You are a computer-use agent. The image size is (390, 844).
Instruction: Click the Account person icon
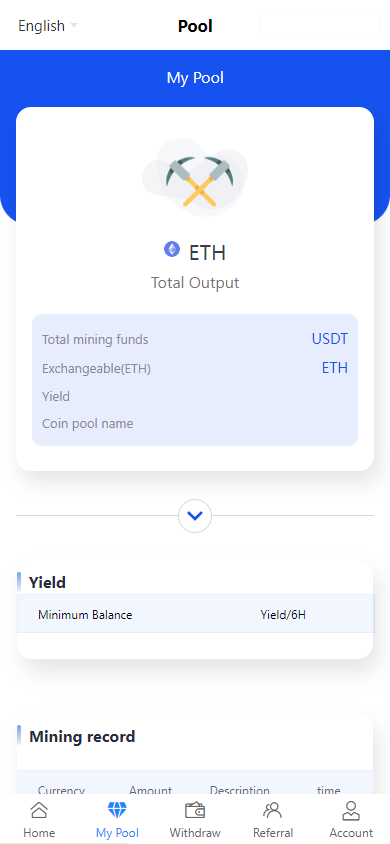pyautogui.click(x=351, y=810)
